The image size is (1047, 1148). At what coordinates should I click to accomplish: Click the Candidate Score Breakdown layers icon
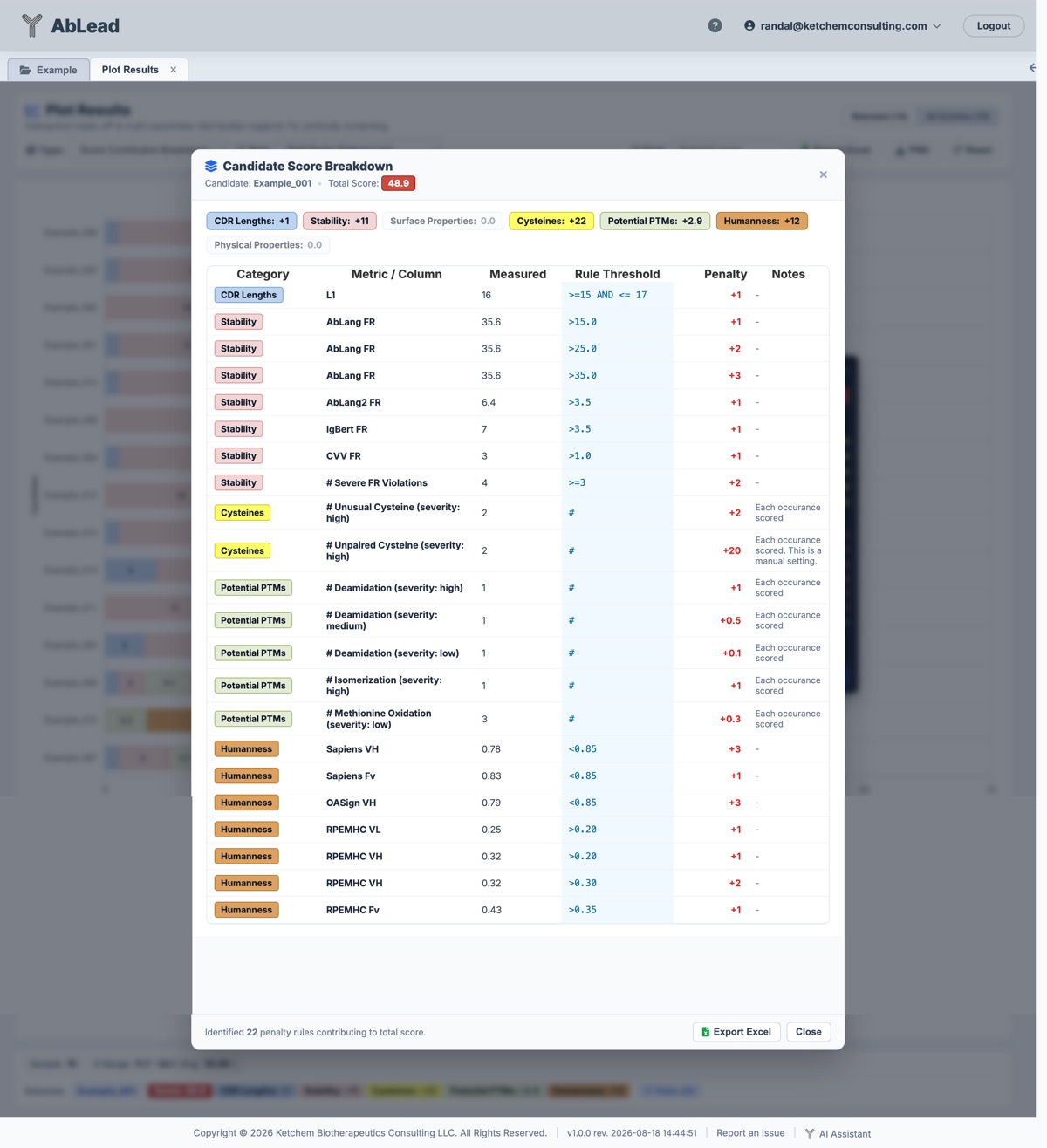tap(211, 166)
